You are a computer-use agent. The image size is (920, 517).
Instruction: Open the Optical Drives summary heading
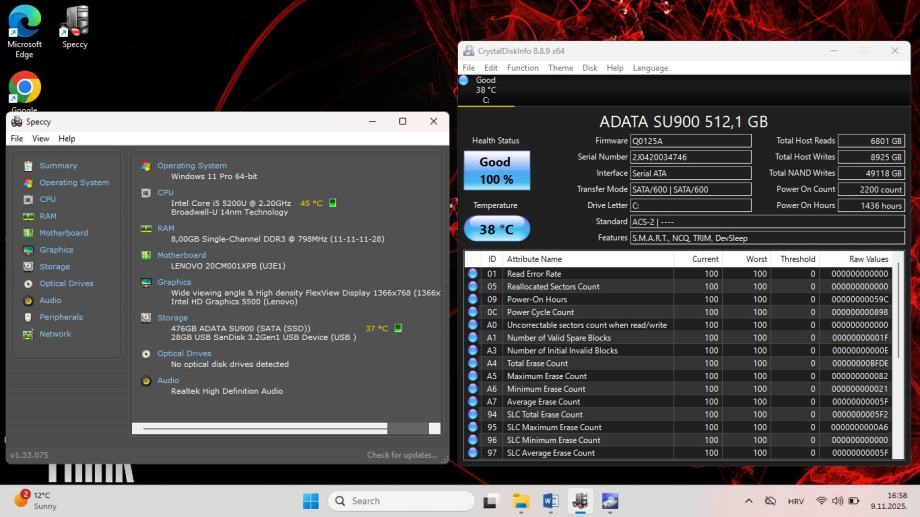click(x=184, y=353)
